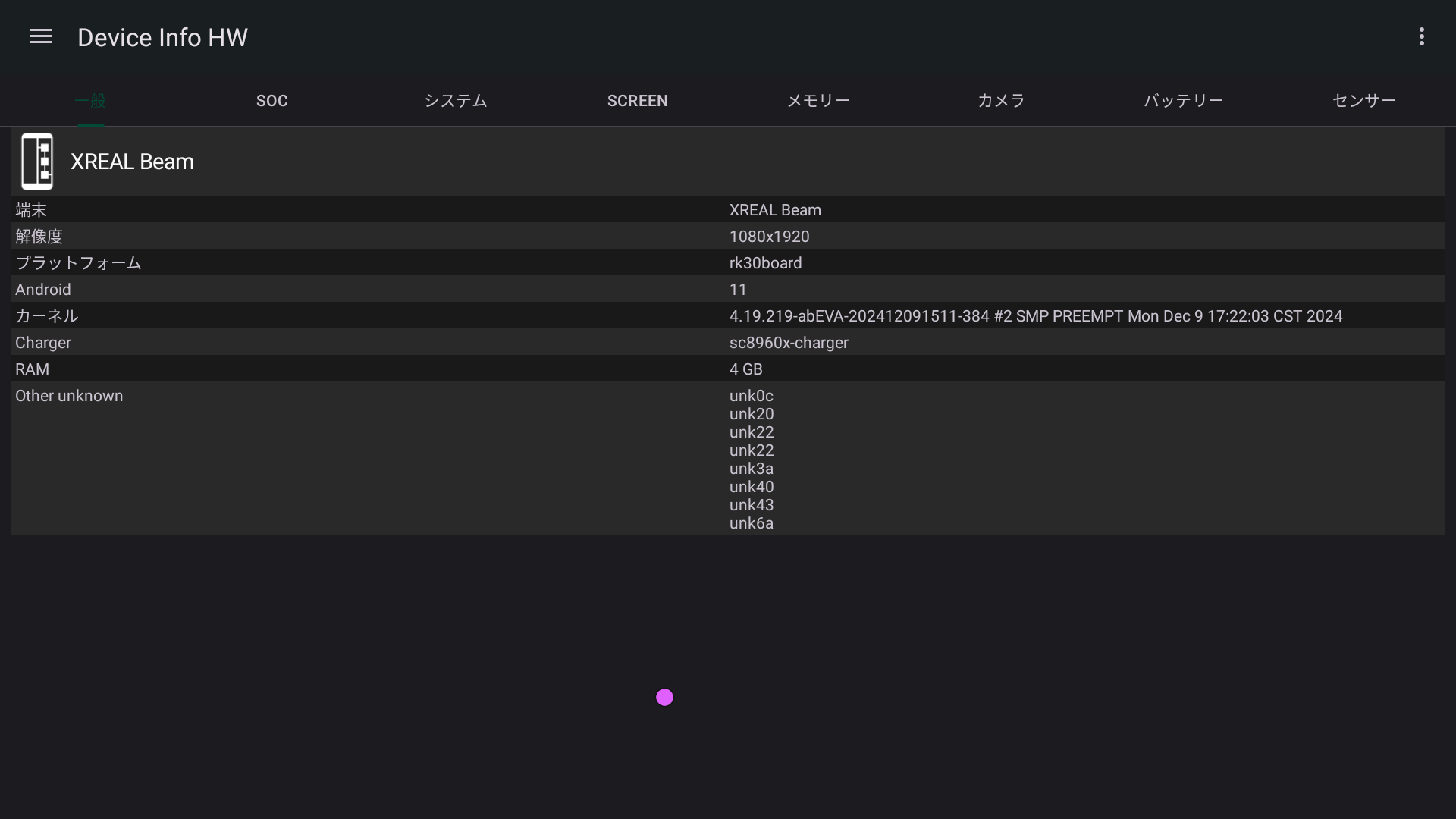The width and height of the screenshot is (1456, 819).
Task: Open the SCREEN tab
Action: [637, 101]
